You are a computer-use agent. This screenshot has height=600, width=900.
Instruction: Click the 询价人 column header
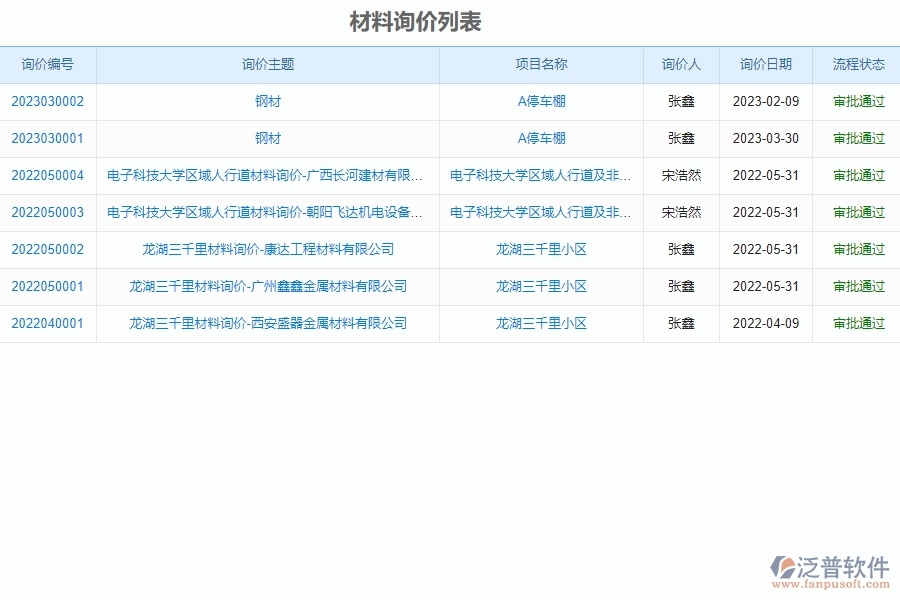click(680, 63)
